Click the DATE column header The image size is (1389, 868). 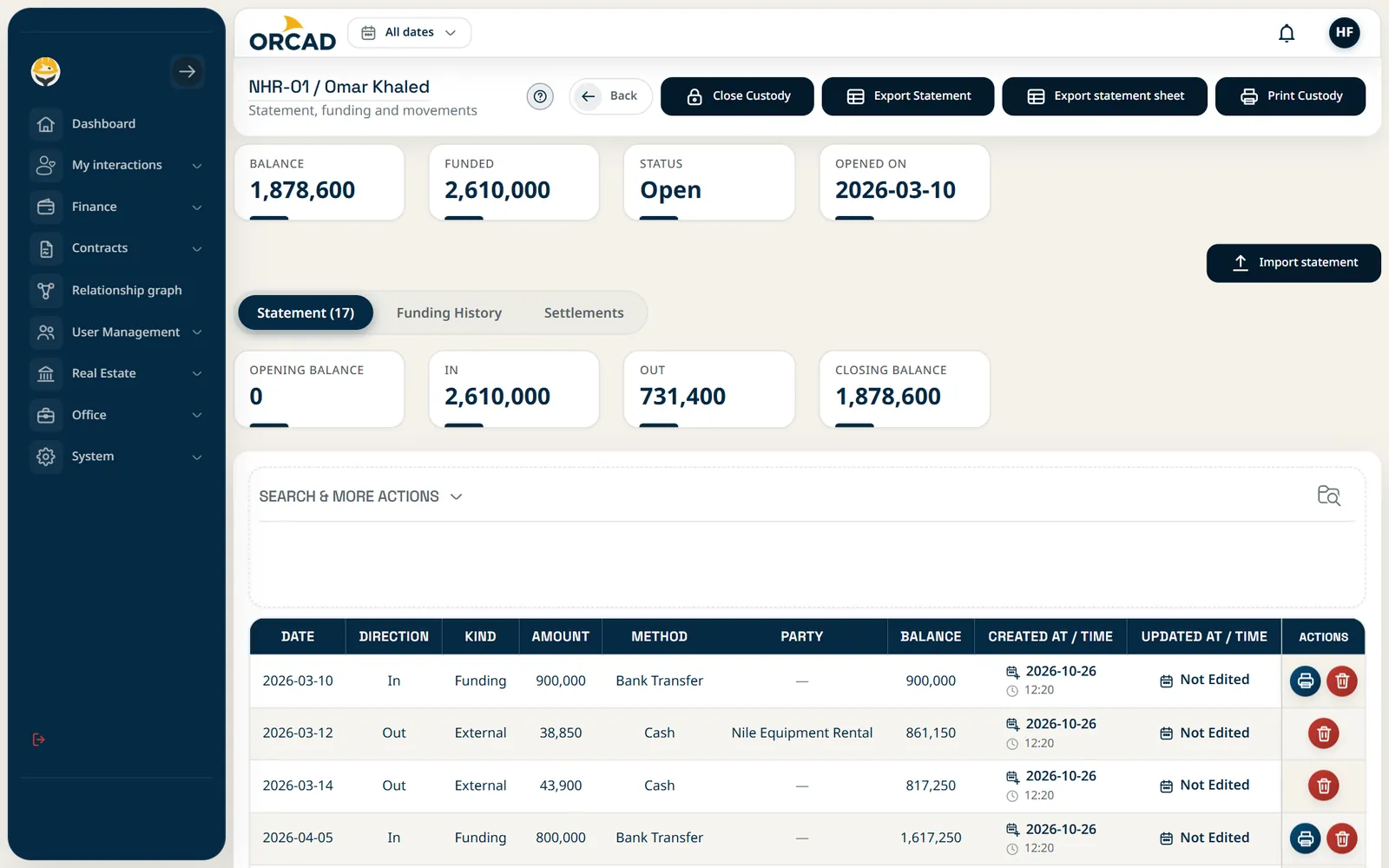[298, 636]
